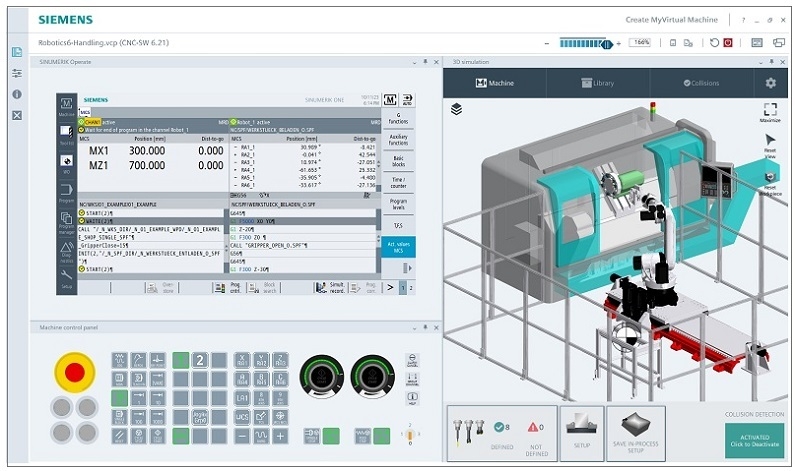795x471 pixels.
Task: Click the RESET key on control panel
Action: coord(120,436)
